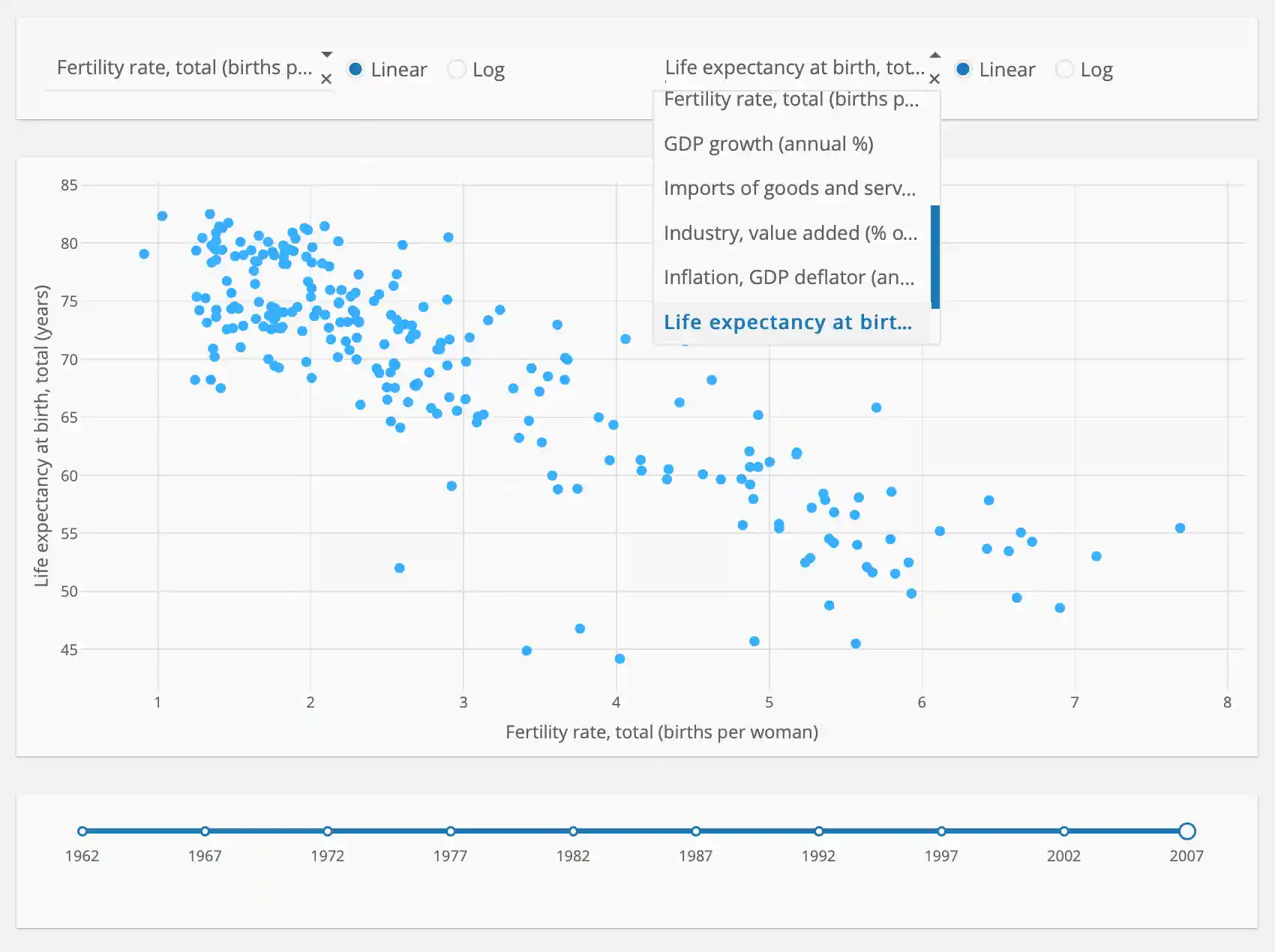Viewport: 1275px width, 952px height.
Task: Open the Fertility rate x-axis dropdown arrow
Action: tap(327, 55)
